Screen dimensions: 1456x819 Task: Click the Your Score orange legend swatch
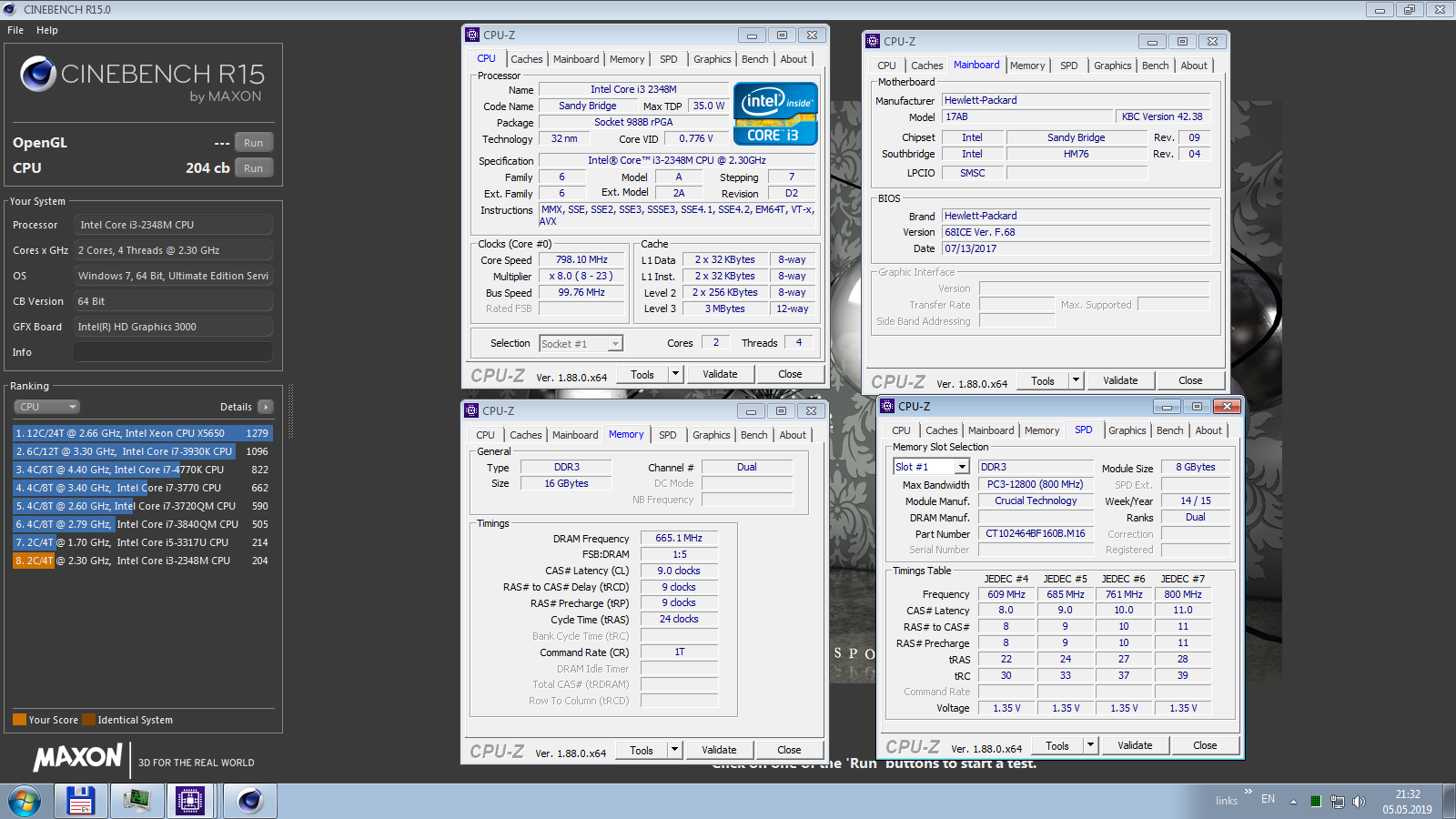click(19, 720)
